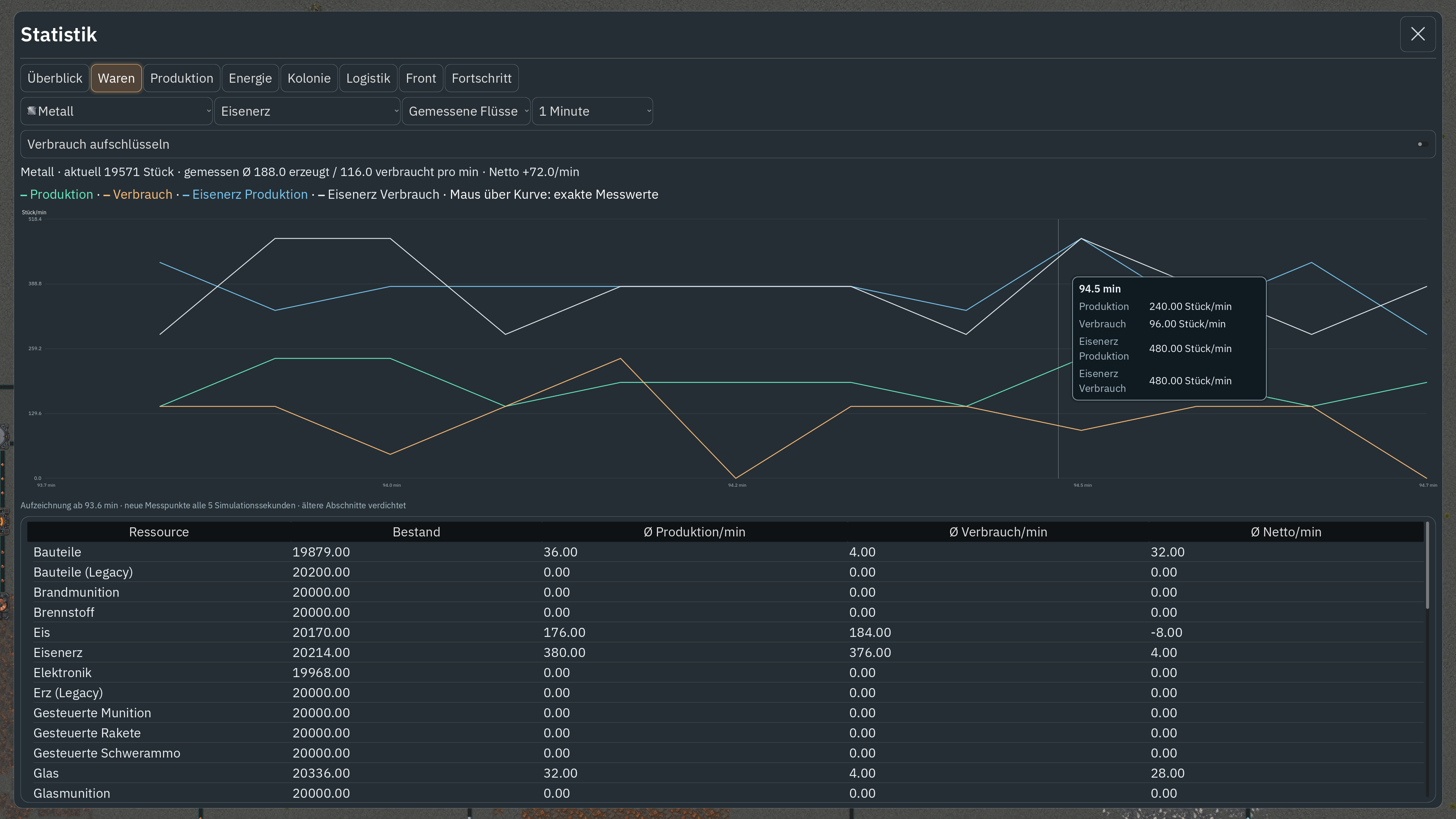The image size is (1456, 819).
Task: Sort by Ø Produktion/min column header
Action: pyautogui.click(x=694, y=532)
